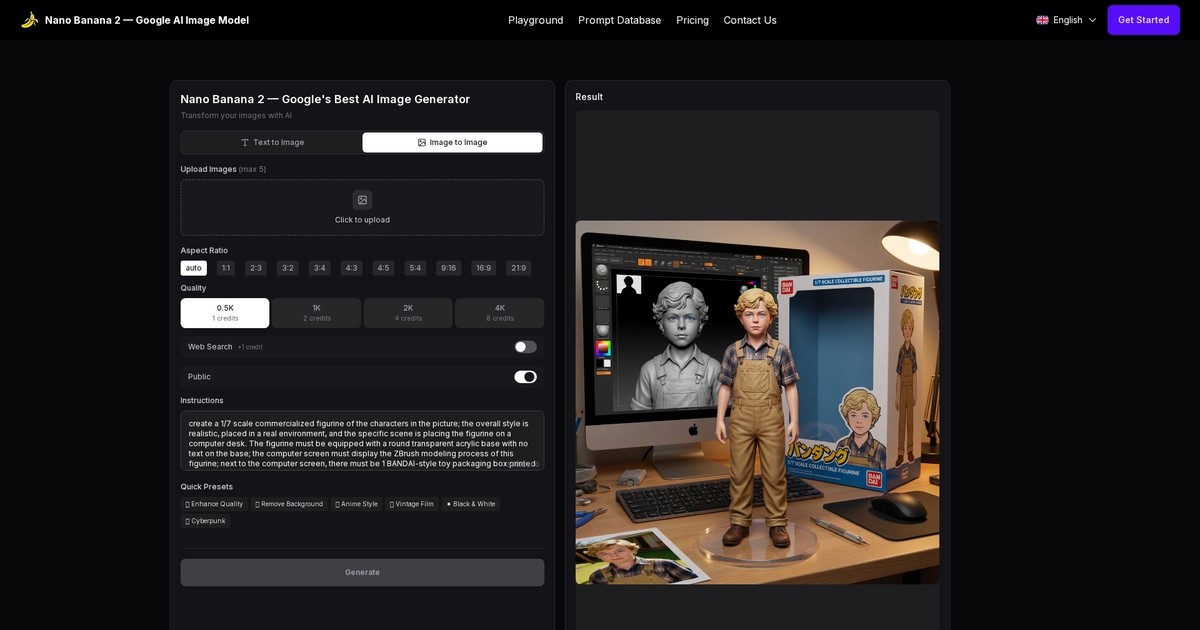1200x630 pixels.
Task: Click the Nano Banana logo icon
Action: coord(28,19)
